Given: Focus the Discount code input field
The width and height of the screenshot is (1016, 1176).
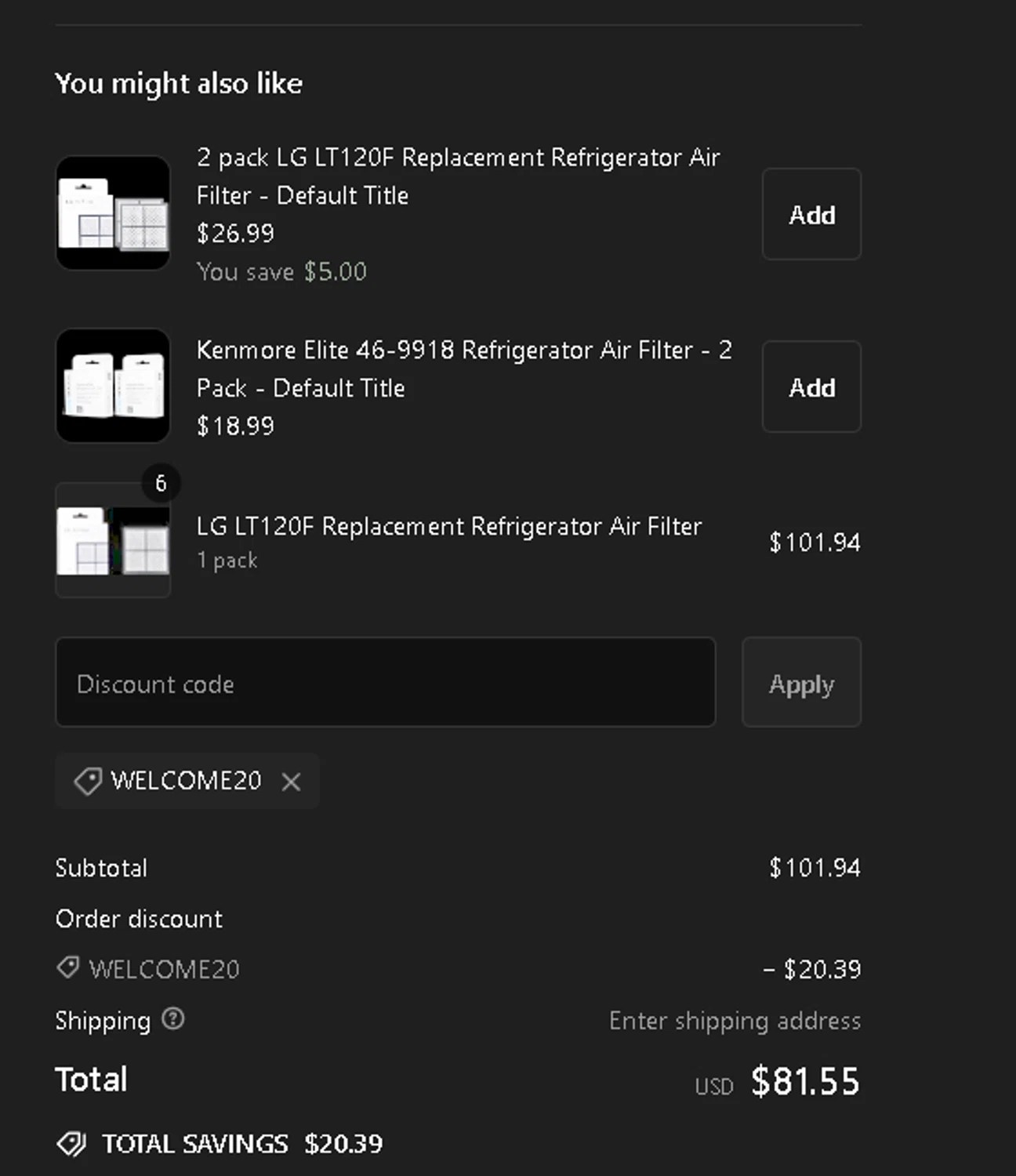Looking at the screenshot, I should 385,683.
